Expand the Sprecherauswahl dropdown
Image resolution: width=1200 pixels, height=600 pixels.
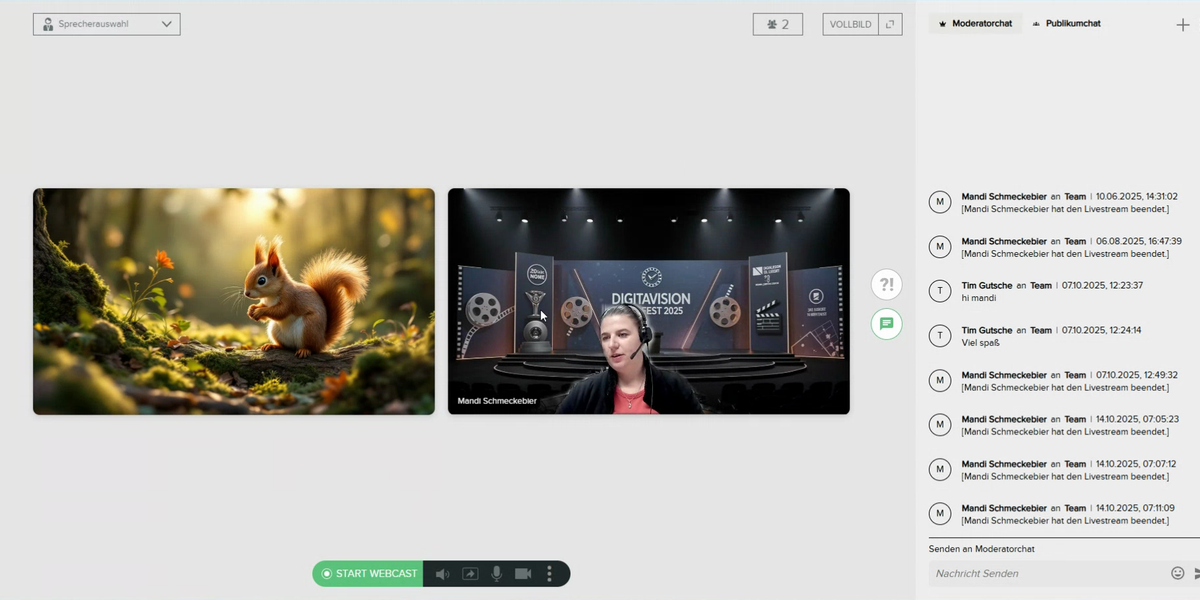[x=106, y=24]
